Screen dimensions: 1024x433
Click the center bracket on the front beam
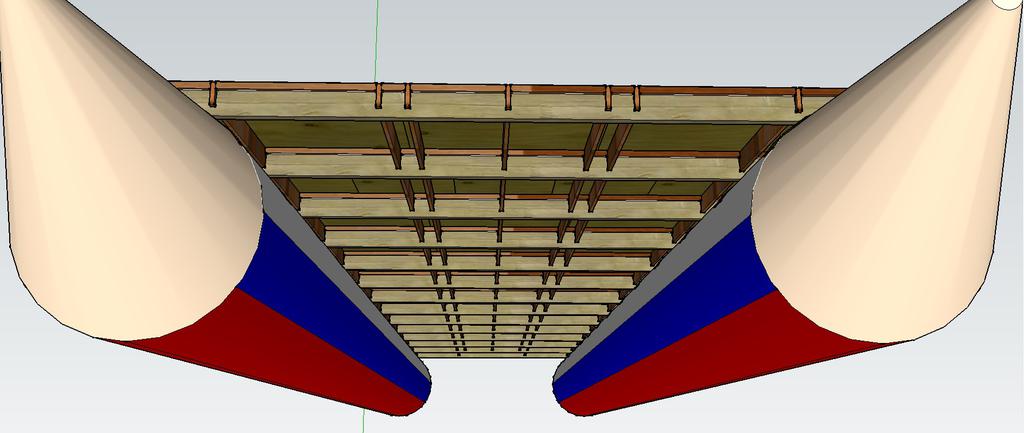point(508,97)
